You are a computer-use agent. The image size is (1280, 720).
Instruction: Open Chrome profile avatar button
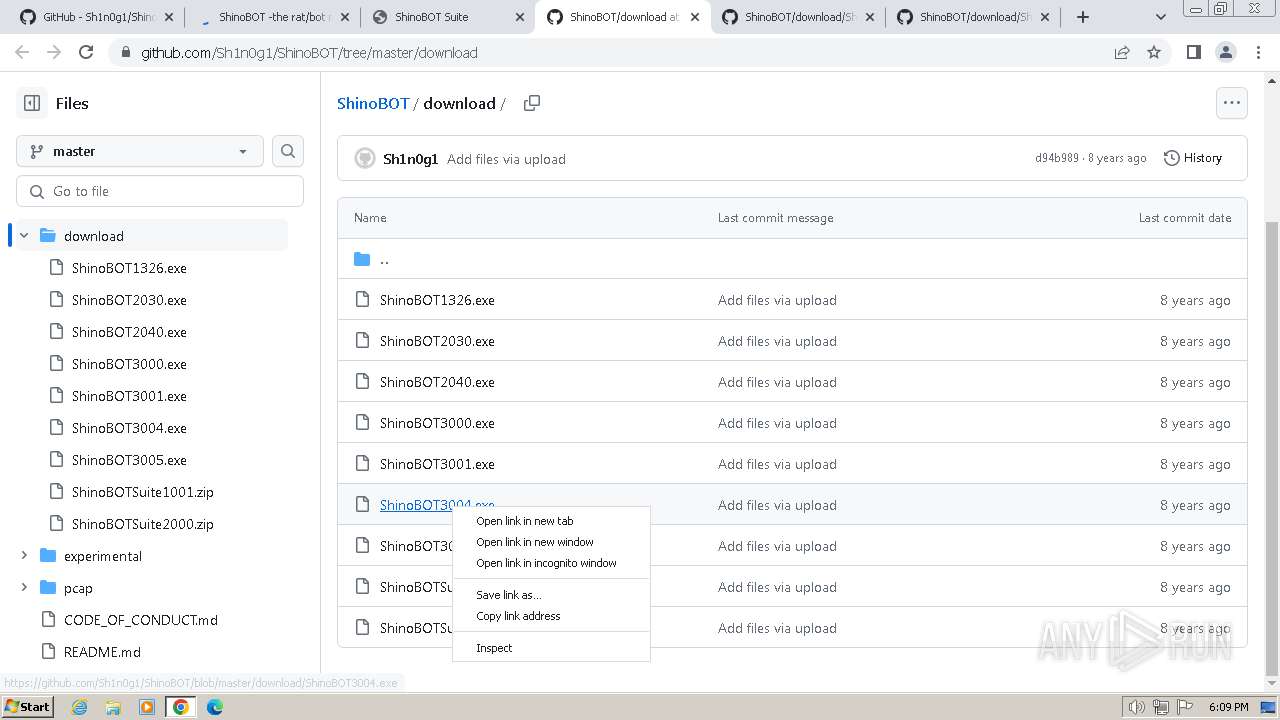1225,53
